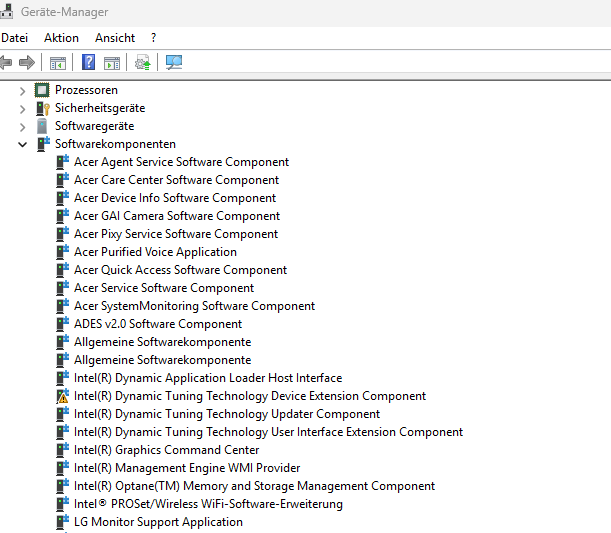Click icon beside Acer Quick Access Software Component
The image size is (611, 533).
[x=62, y=270]
